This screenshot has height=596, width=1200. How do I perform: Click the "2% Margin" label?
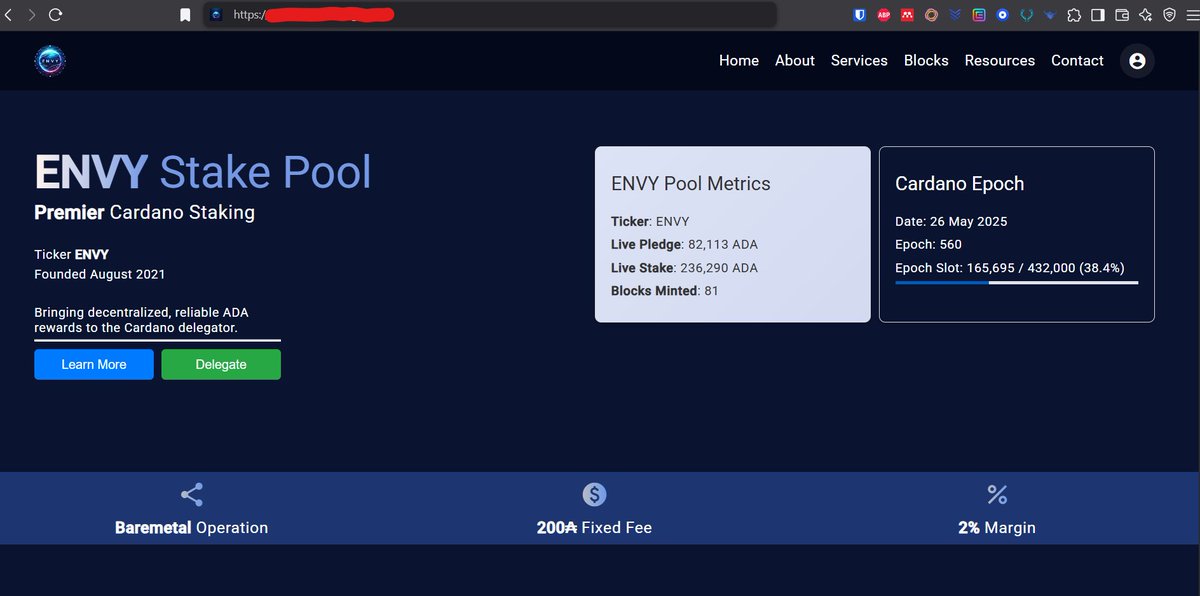pos(997,527)
